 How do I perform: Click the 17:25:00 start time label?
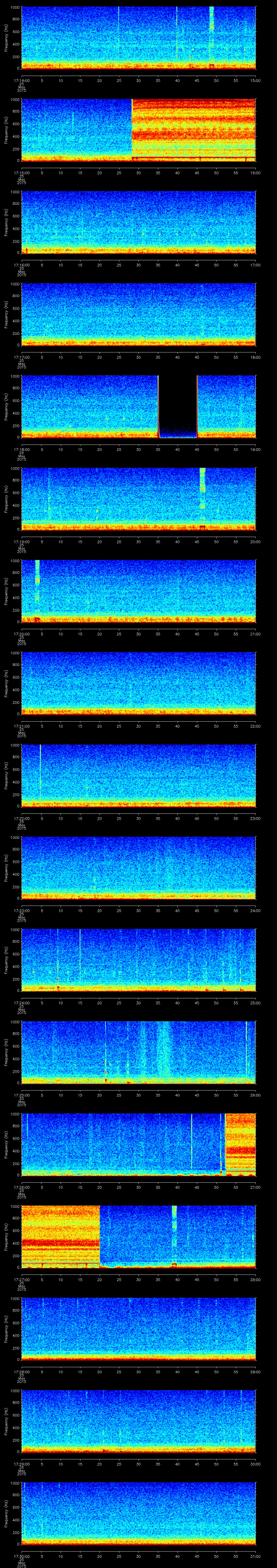point(21,1095)
